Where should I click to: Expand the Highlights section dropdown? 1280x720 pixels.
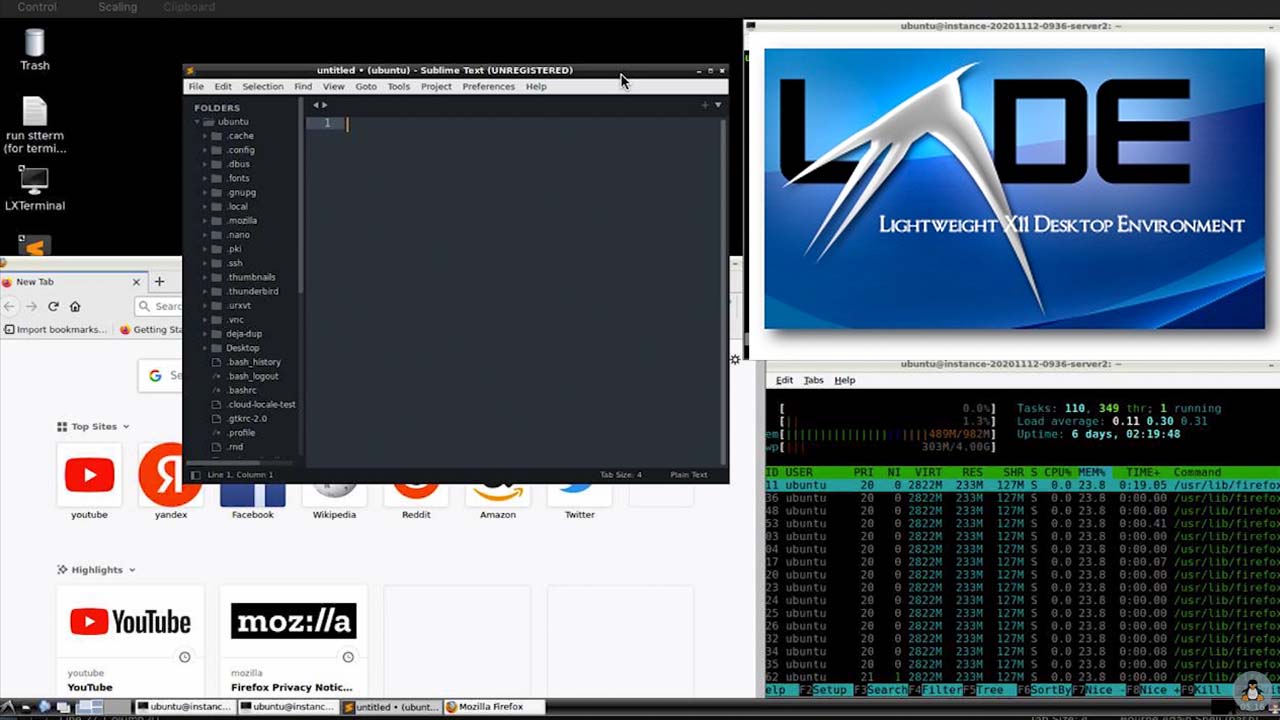click(132, 570)
